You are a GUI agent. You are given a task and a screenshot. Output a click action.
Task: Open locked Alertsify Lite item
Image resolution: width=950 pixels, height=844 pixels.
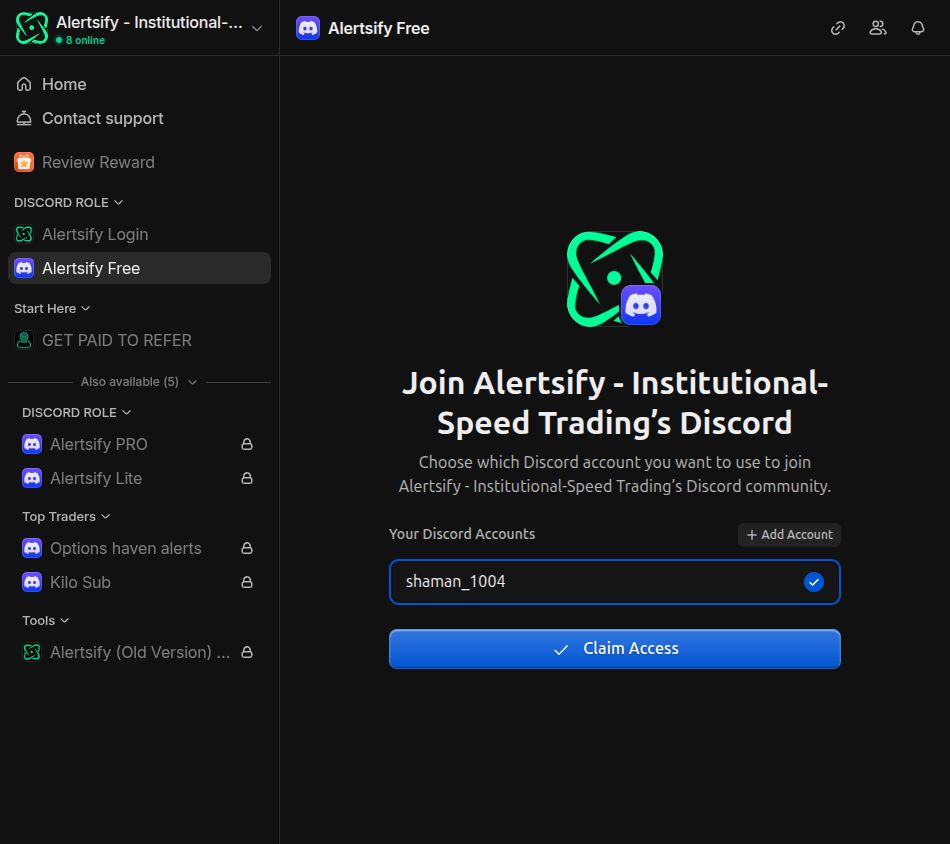[139, 478]
